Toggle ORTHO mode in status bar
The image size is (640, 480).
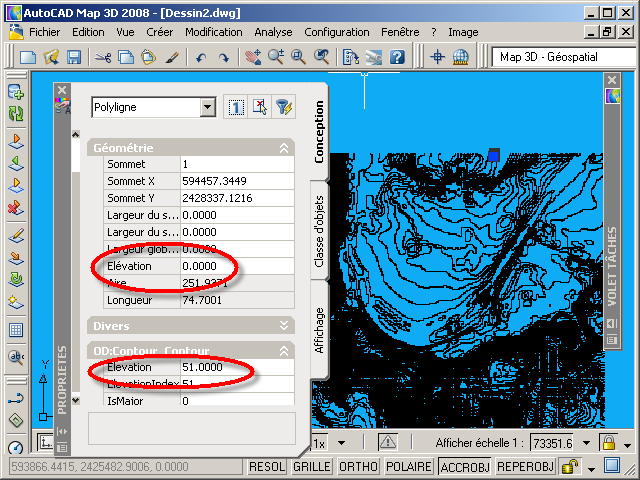pyautogui.click(x=359, y=467)
